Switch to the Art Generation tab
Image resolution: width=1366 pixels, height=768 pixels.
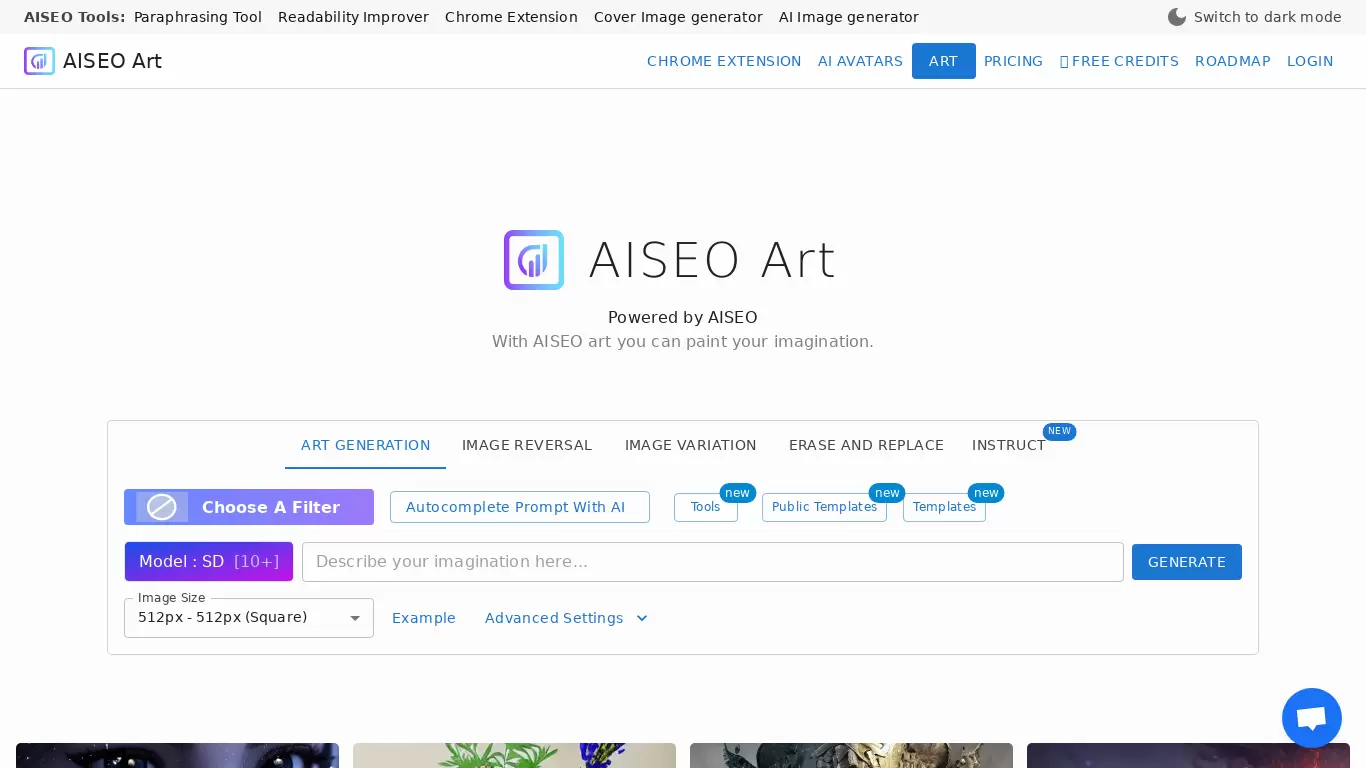click(x=365, y=445)
